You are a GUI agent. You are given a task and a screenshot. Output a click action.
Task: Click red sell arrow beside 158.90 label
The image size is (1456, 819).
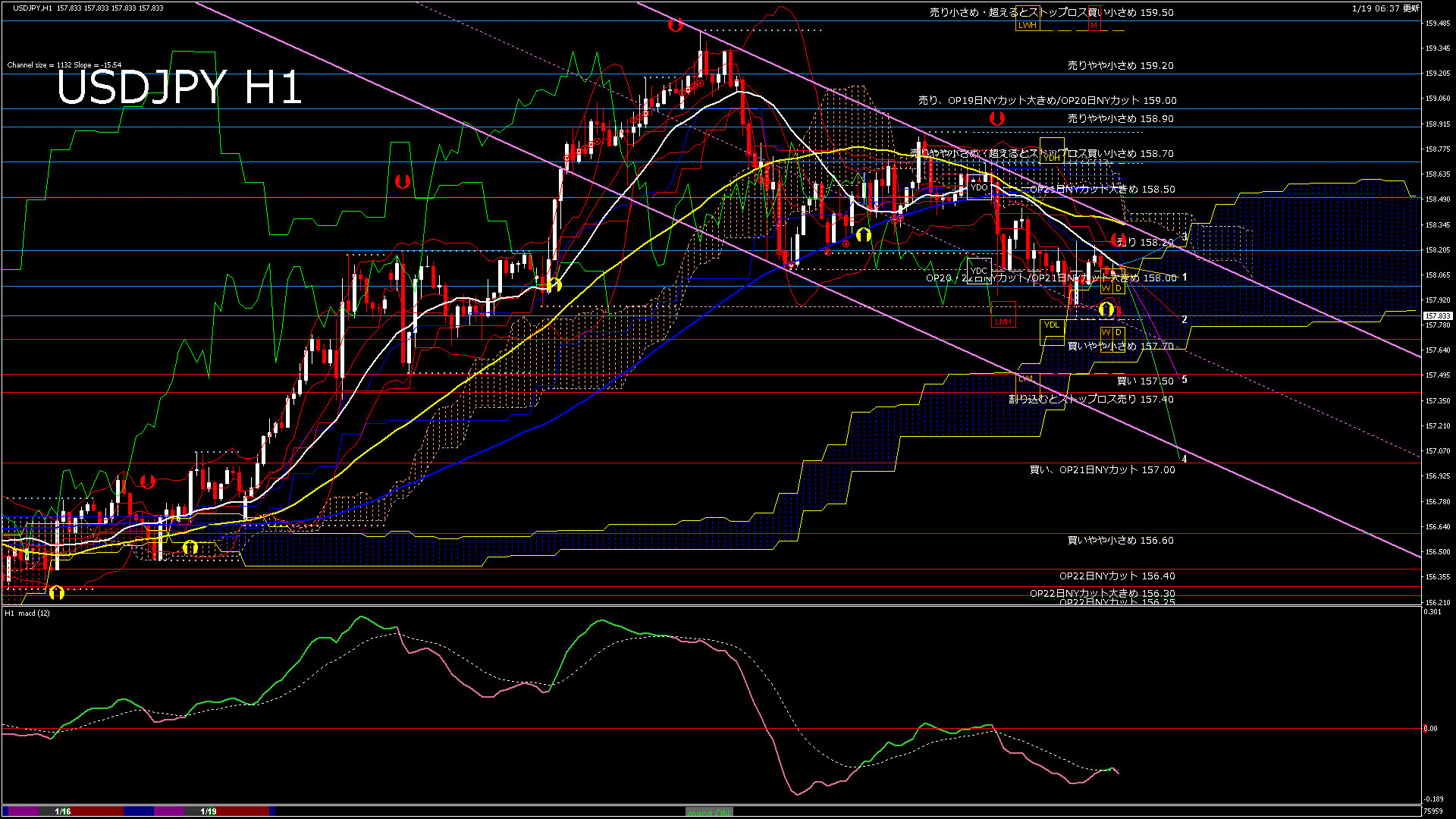point(997,118)
